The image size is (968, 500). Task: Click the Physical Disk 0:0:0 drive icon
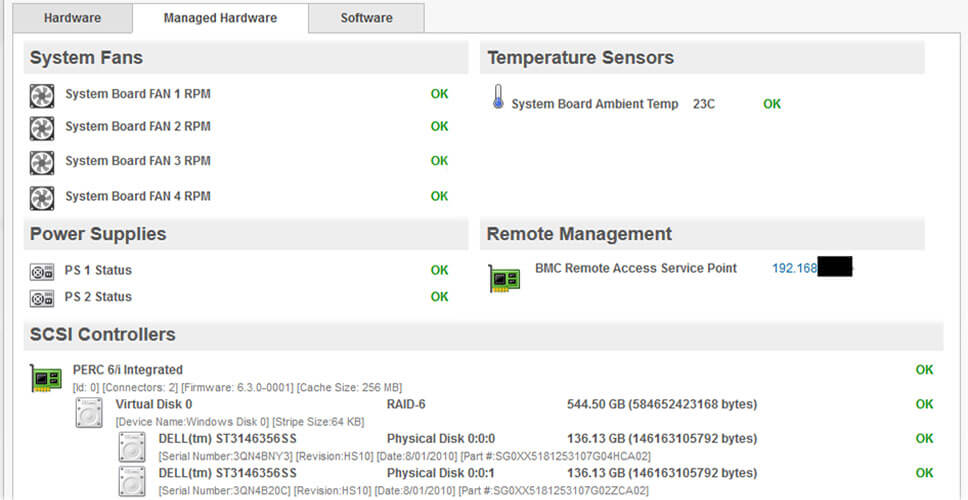click(132, 447)
